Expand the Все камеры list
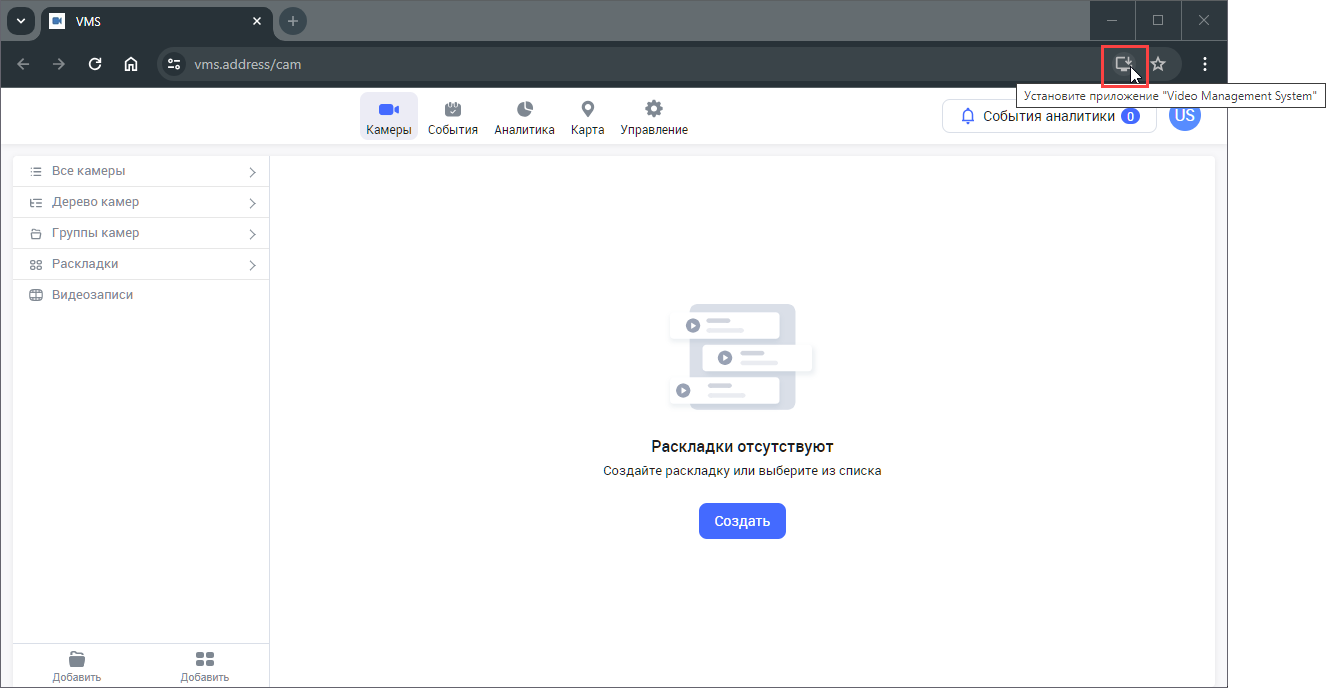1326x688 pixels. 140,172
